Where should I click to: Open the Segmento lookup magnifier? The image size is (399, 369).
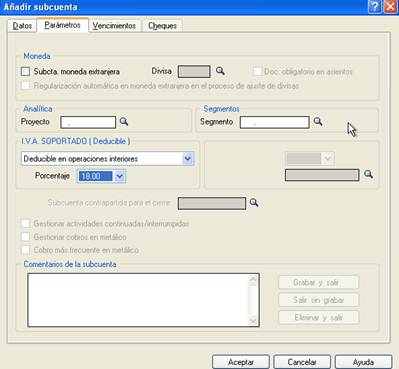[318, 121]
